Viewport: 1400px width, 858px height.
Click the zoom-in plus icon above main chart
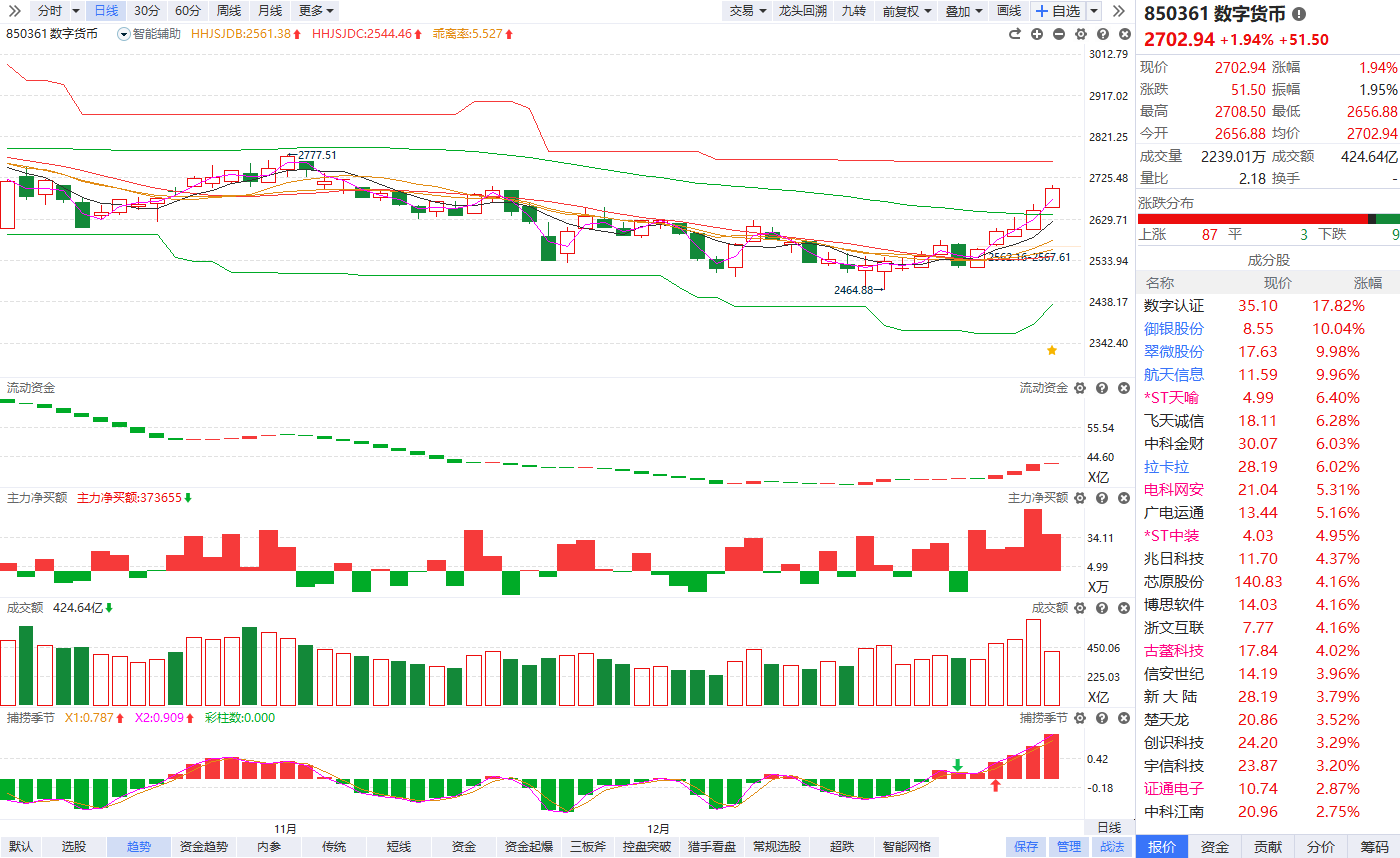1037,34
